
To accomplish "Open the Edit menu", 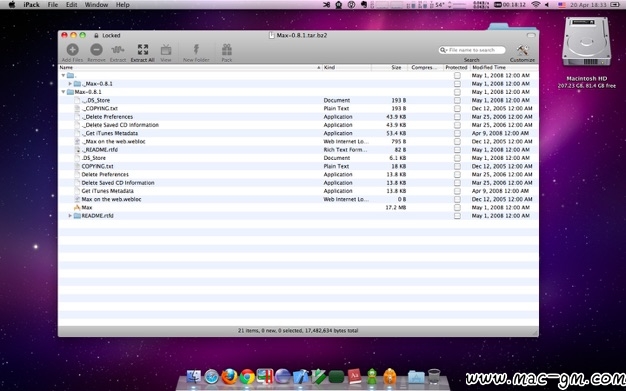I will click(x=71, y=5).
